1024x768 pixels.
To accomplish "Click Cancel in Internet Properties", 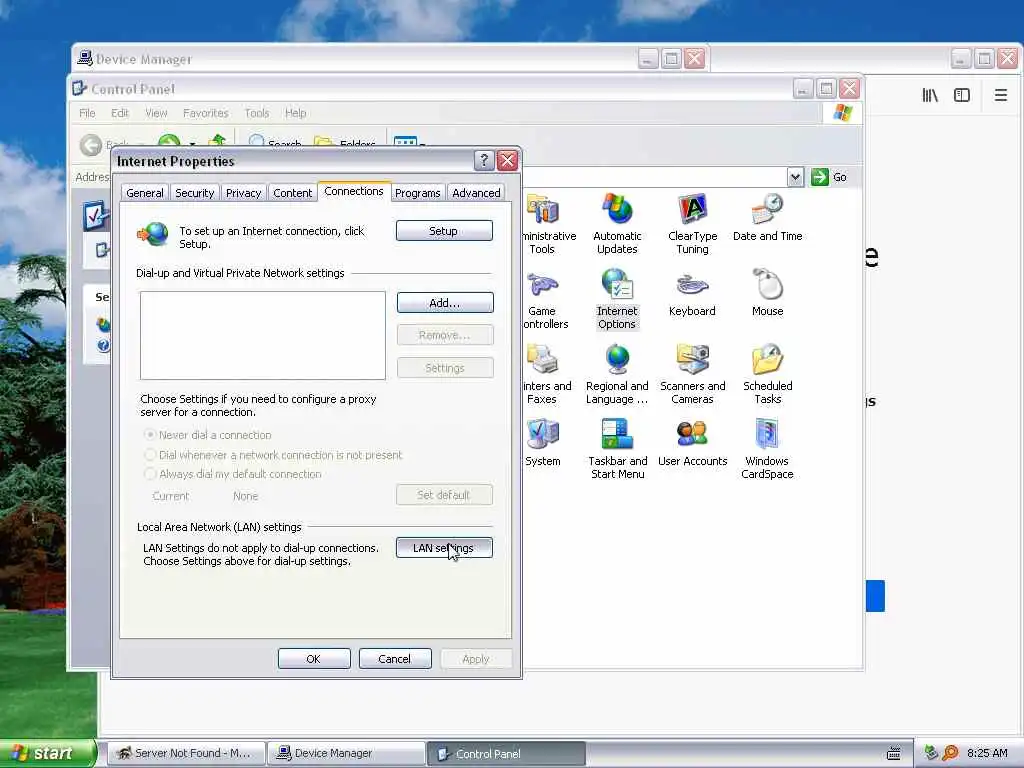I will click(x=395, y=658).
